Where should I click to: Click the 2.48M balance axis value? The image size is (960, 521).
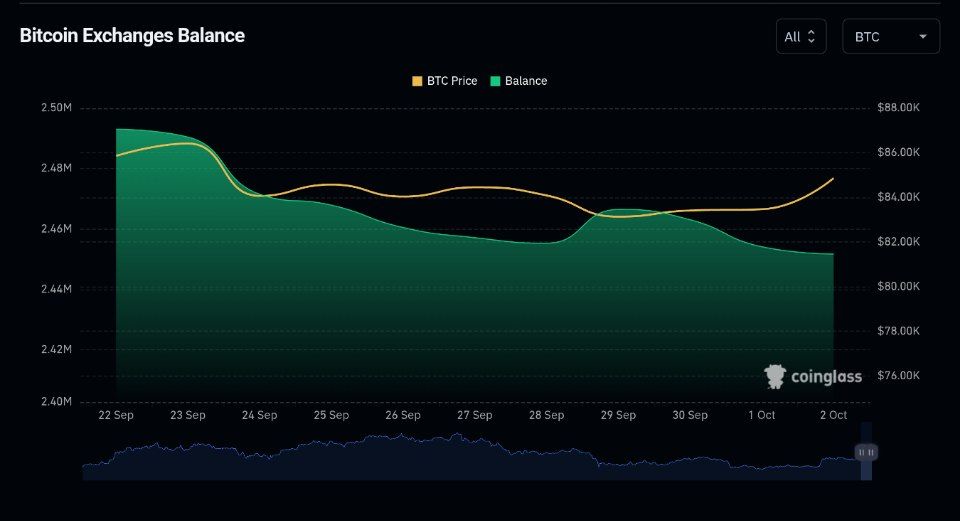pyautogui.click(x=56, y=168)
